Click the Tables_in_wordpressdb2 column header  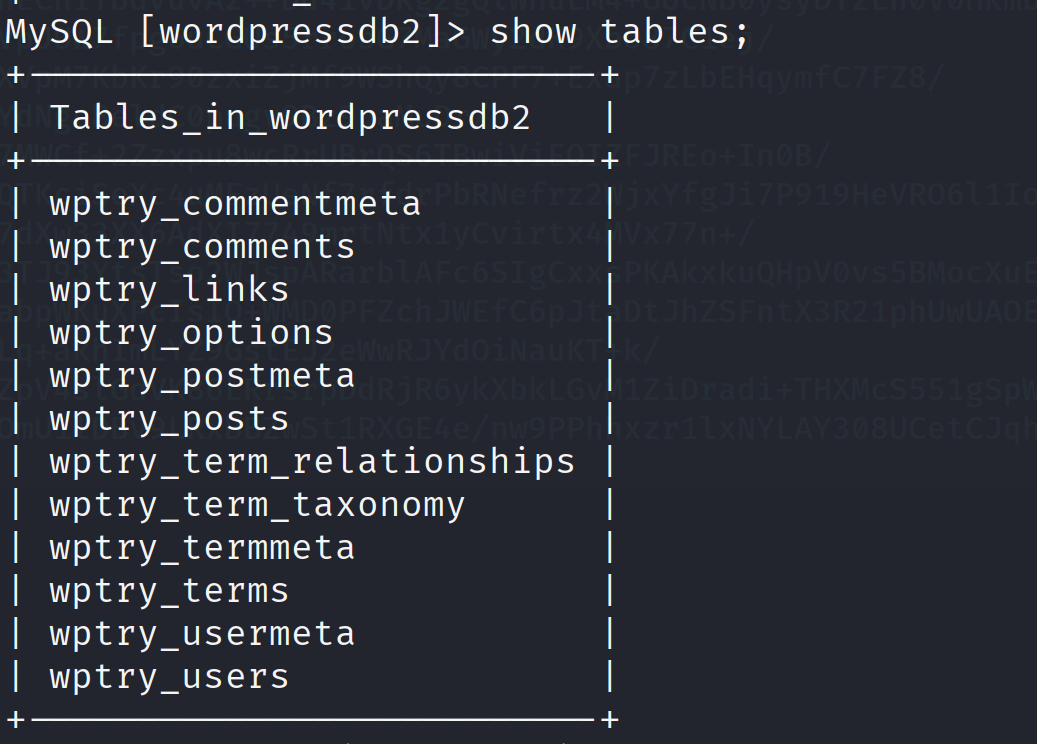coord(290,119)
